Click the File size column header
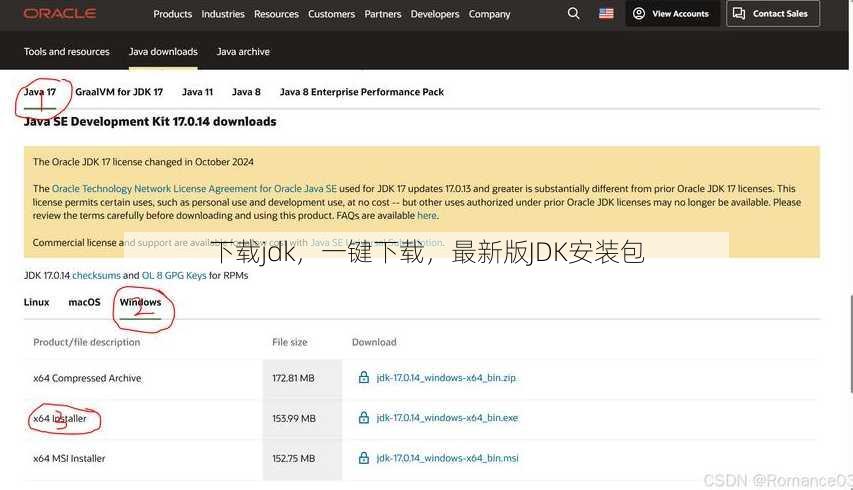Image resolution: width=853 pixels, height=490 pixels. coord(289,342)
